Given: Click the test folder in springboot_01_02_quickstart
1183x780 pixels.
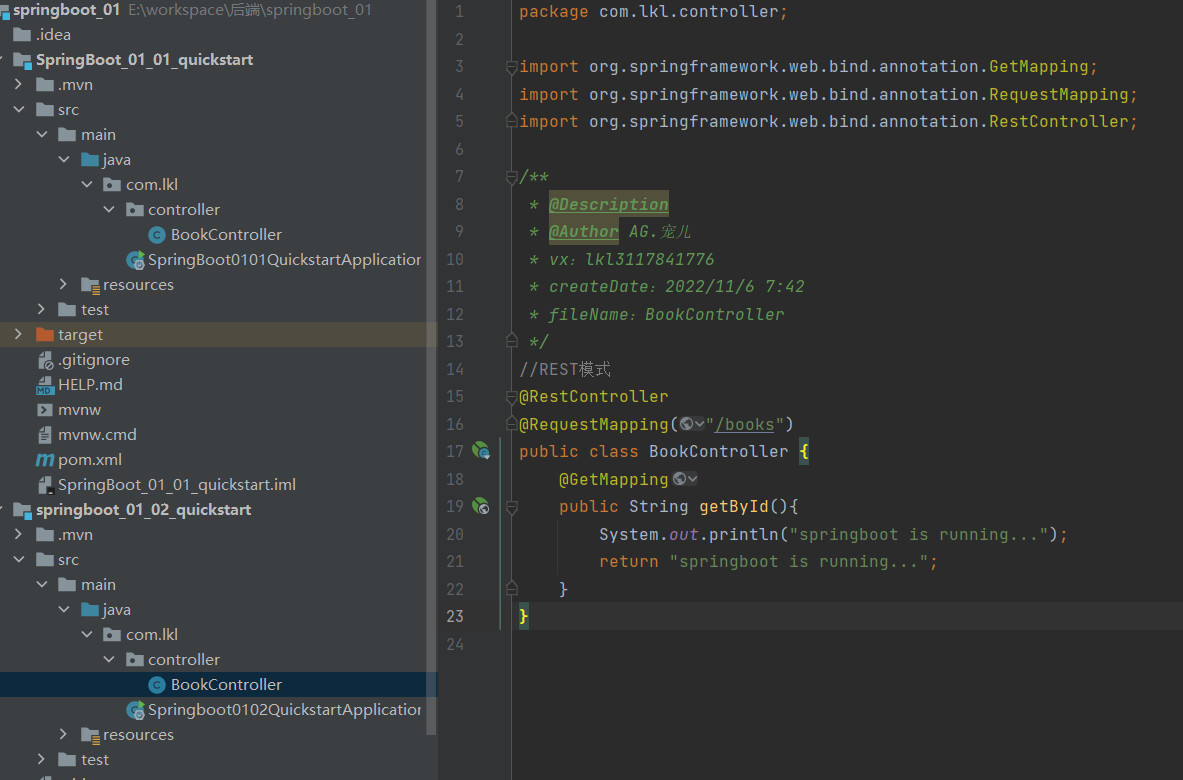Looking at the screenshot, I should (95, 760).
